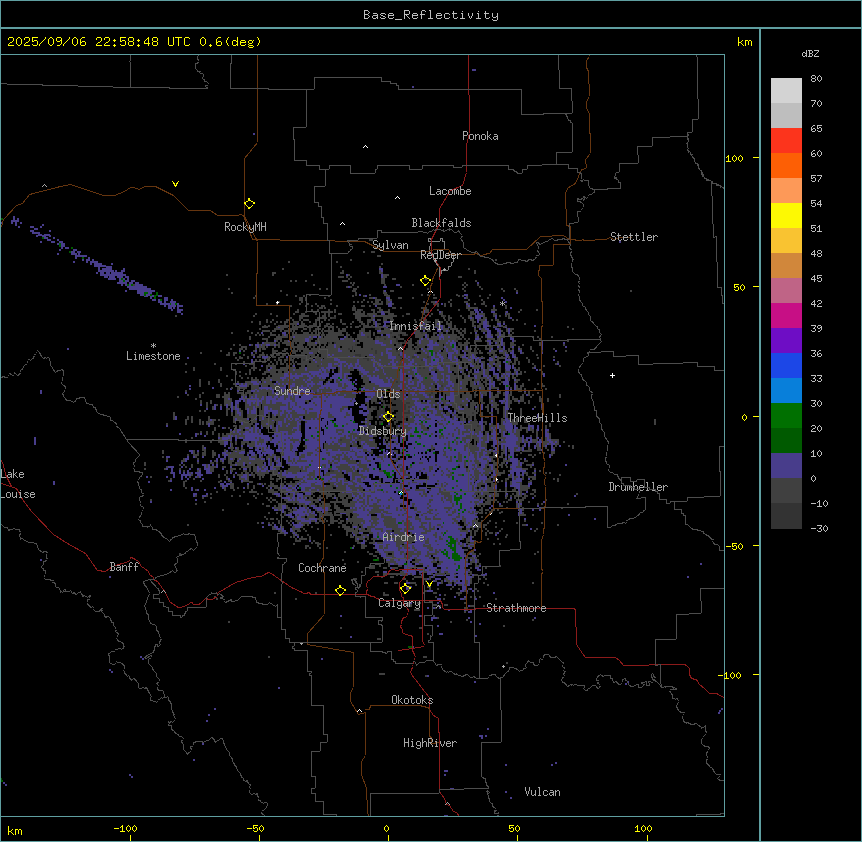Click the yellow V marker northwest of RockyMH
This screenshot has width=862, height=842.
[175, 184]
